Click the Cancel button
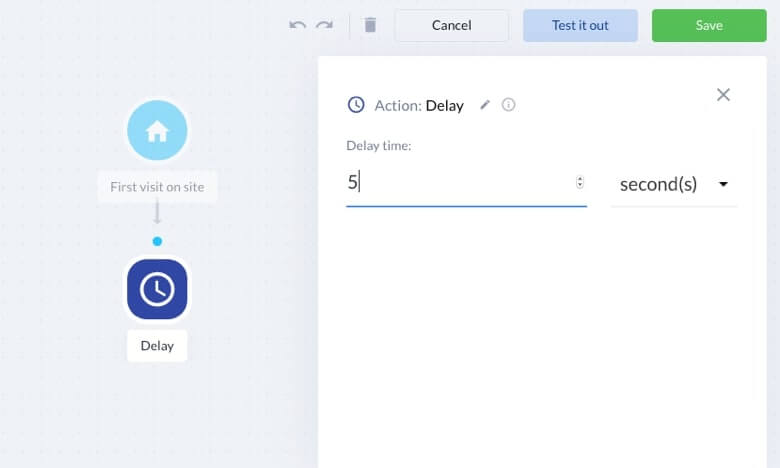780x468 pixels. pos(452,25)
